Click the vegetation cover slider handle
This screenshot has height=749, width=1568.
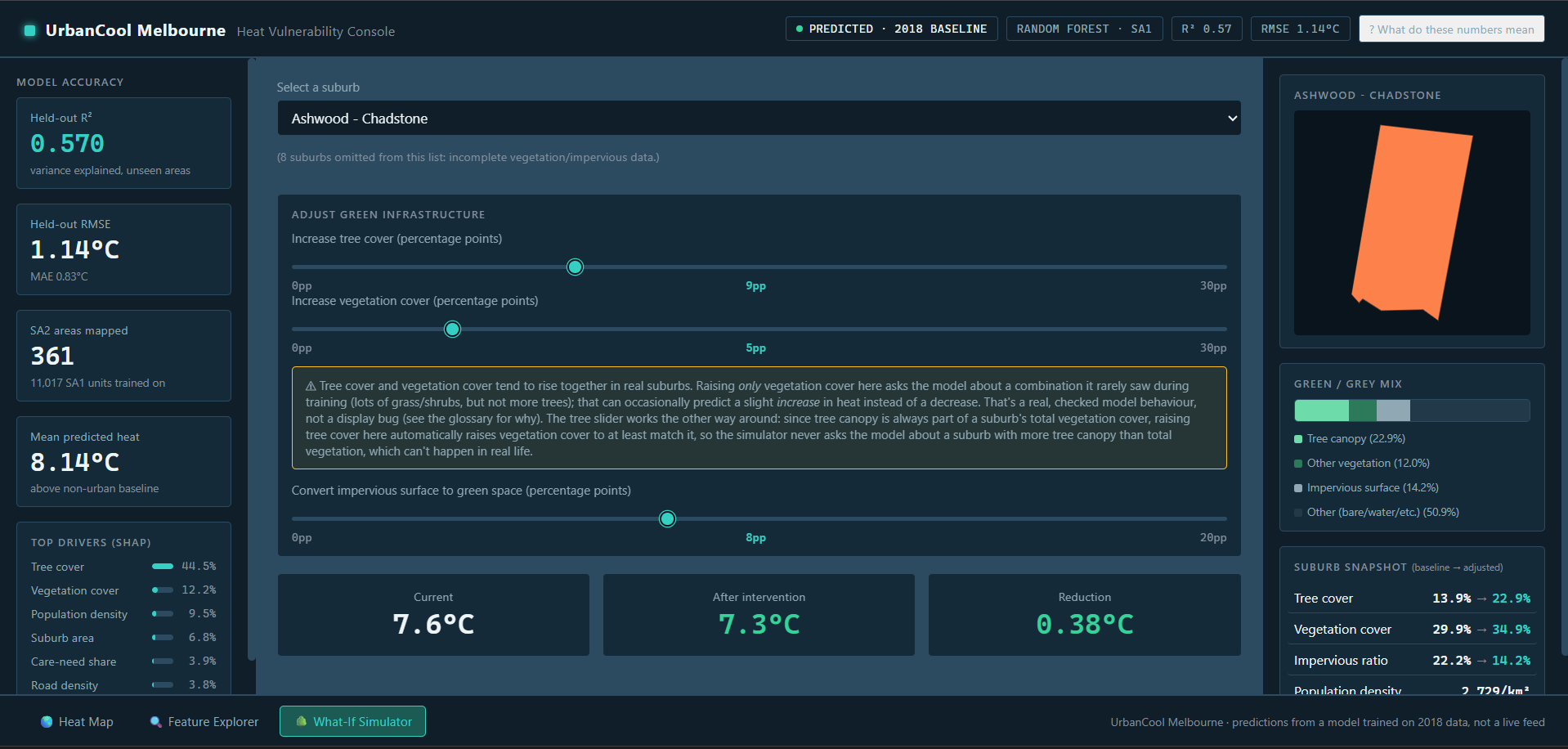[452, 329]
